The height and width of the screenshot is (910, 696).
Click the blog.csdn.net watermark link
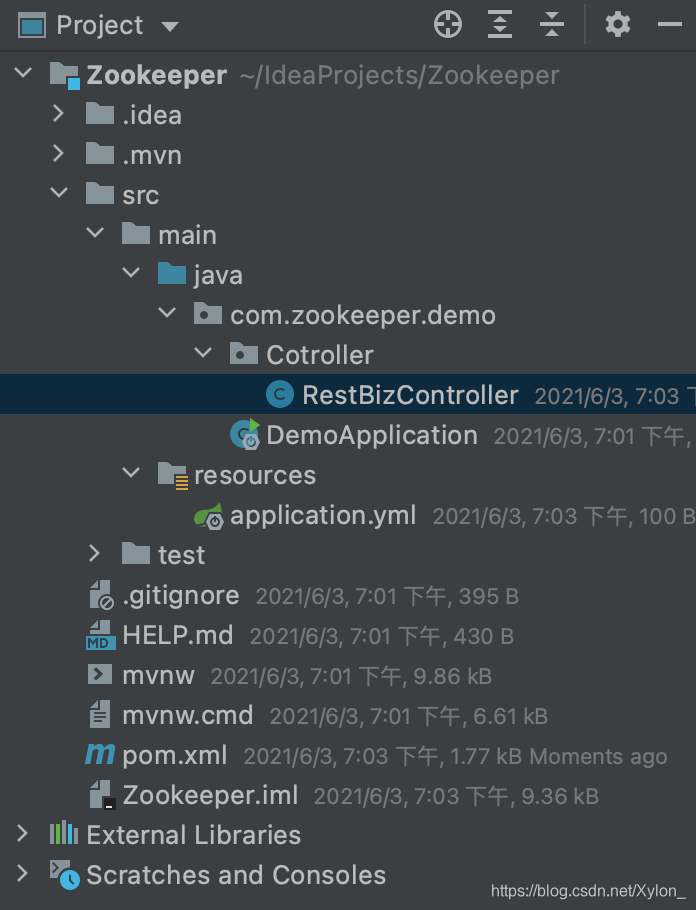(589, 889)
